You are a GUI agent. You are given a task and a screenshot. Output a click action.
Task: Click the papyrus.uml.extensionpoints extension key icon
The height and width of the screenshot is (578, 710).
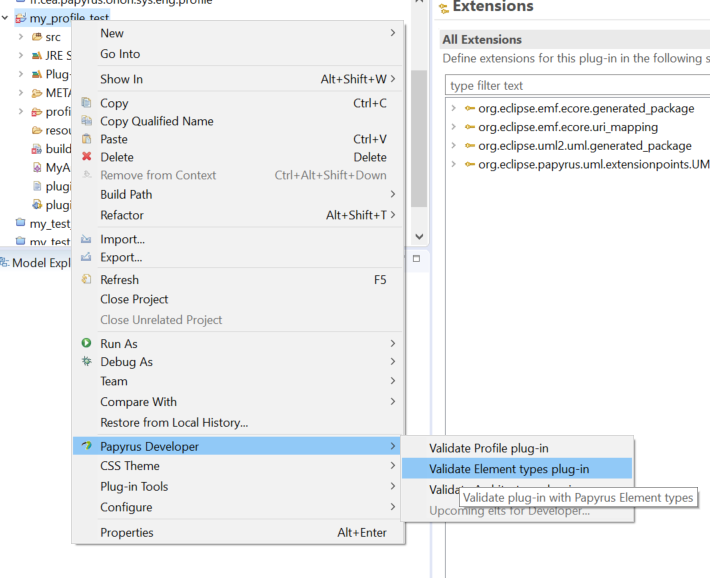470,164
